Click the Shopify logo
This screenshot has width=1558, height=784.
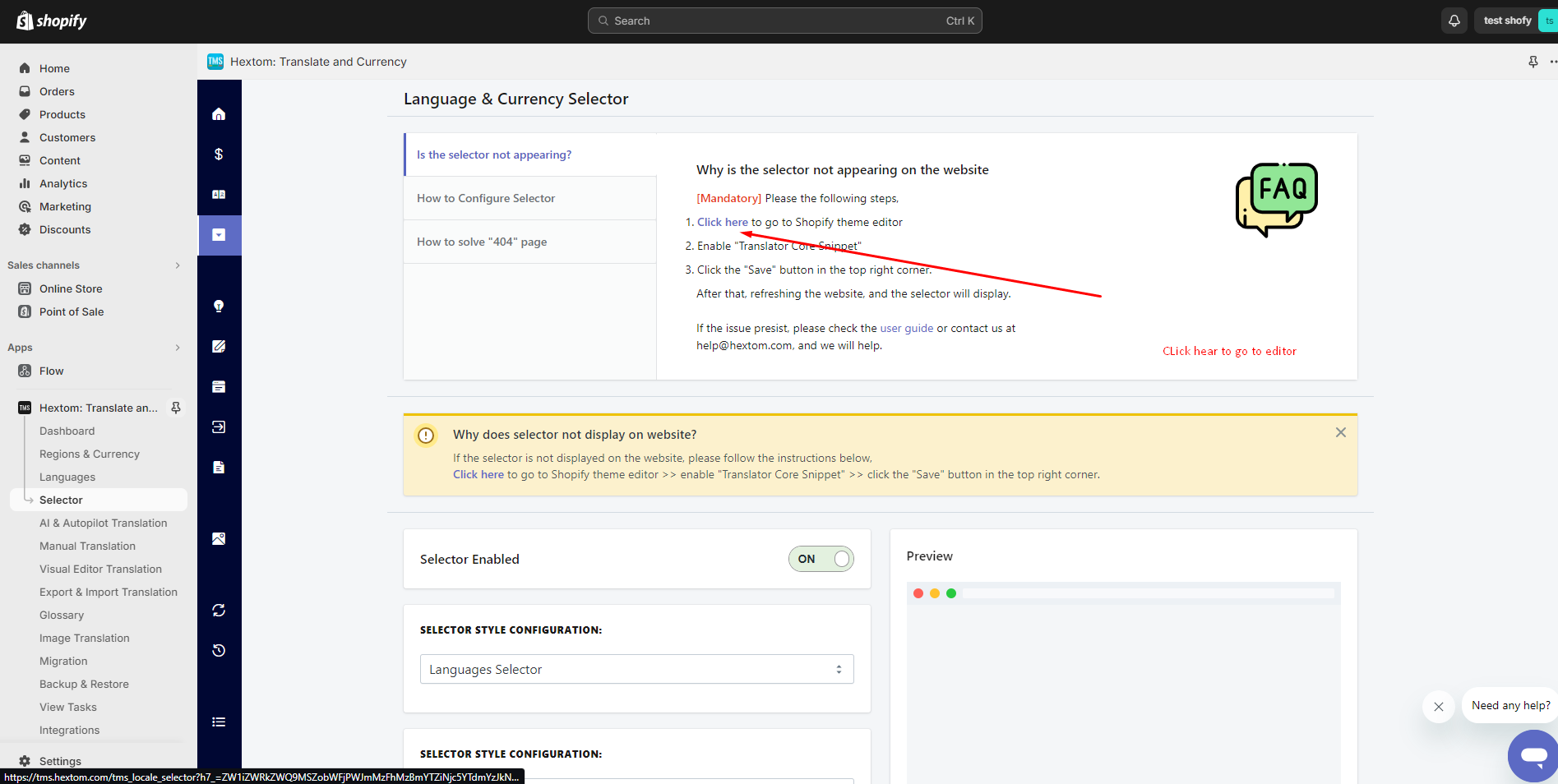coord(52,21)
